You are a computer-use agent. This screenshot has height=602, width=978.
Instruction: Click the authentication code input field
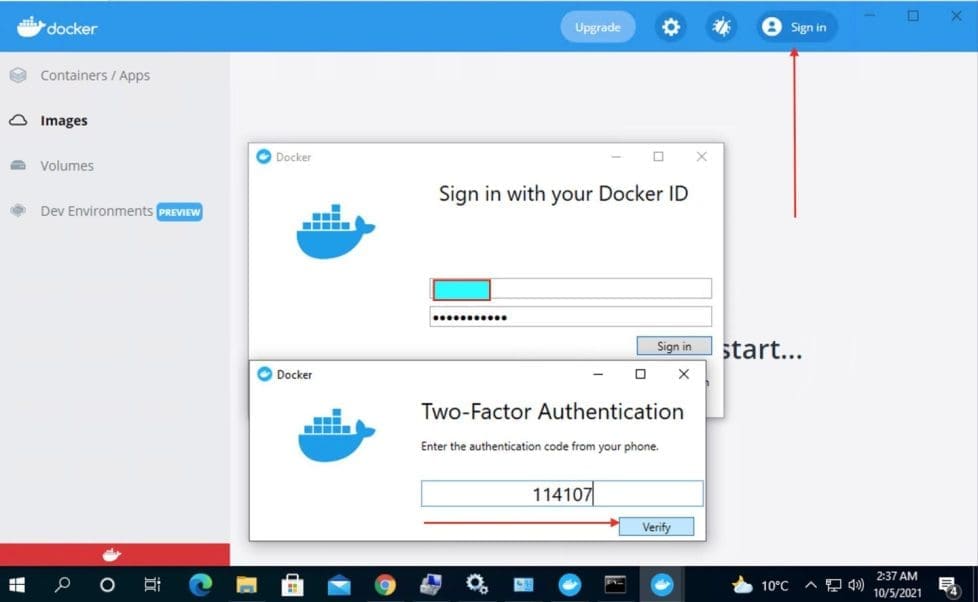point(561,494)
